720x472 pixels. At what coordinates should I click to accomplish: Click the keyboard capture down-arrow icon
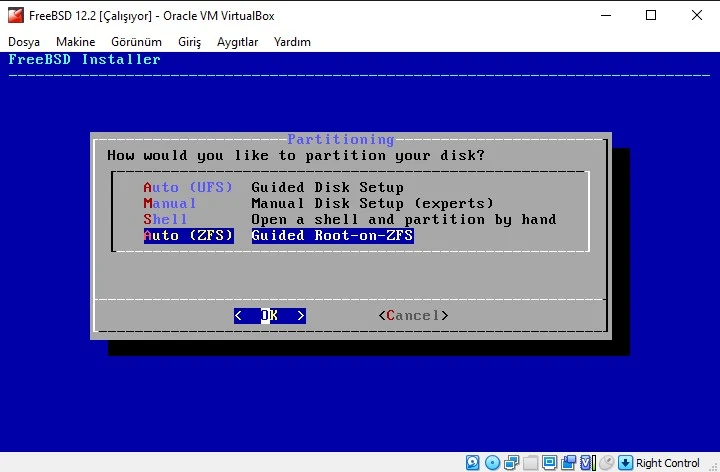625,463
